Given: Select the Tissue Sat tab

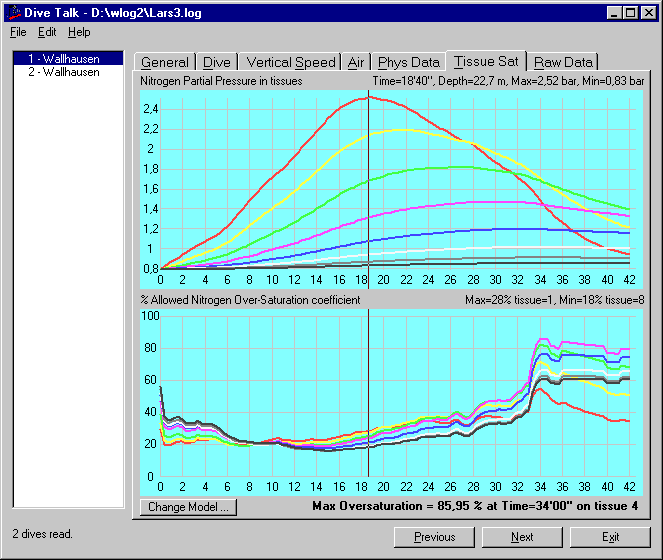Looking at the screenshot, I should click(x=486, y=61).
